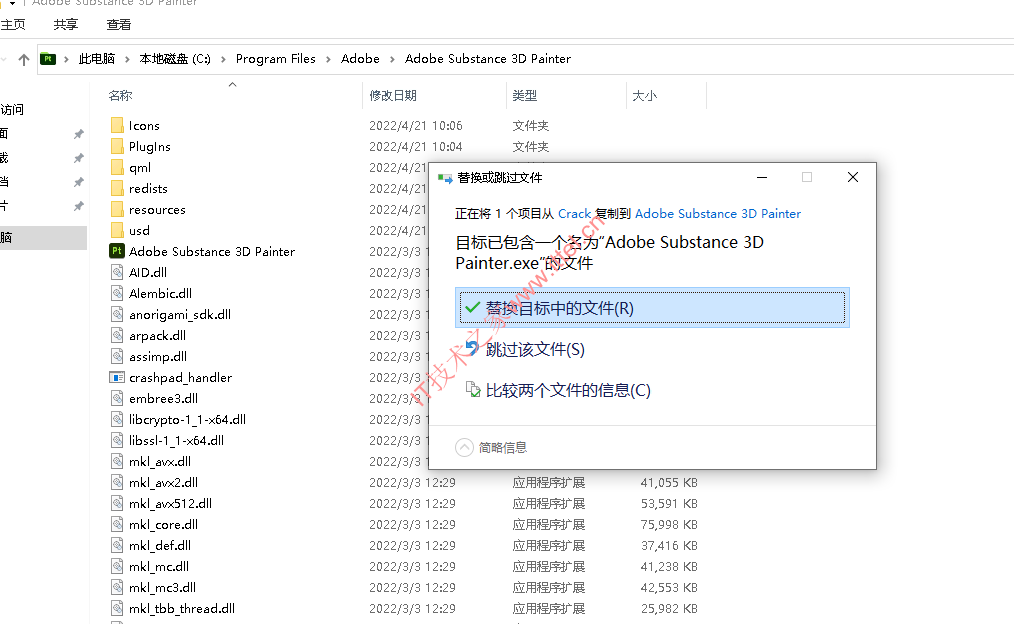
Task: Open the Crack source folder link
Action: point(574,214)
